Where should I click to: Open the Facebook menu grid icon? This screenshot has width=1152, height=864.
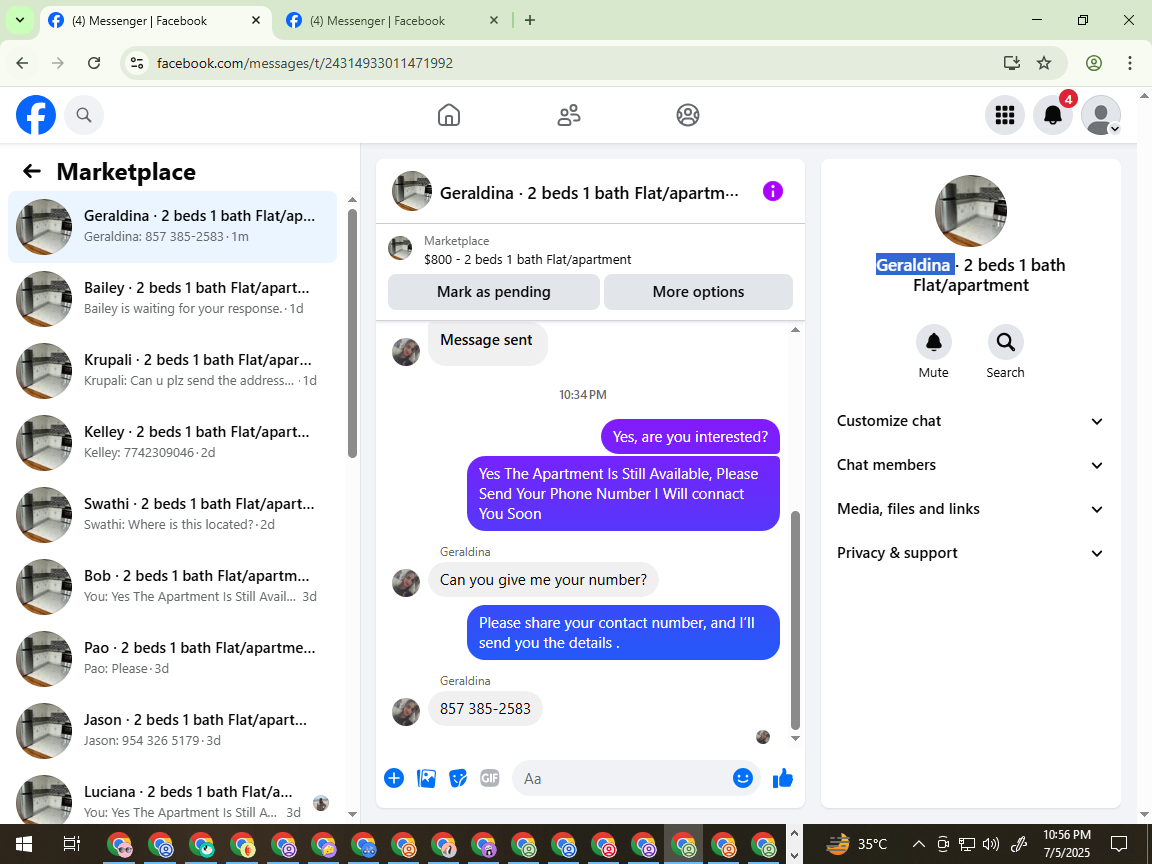1004,115
